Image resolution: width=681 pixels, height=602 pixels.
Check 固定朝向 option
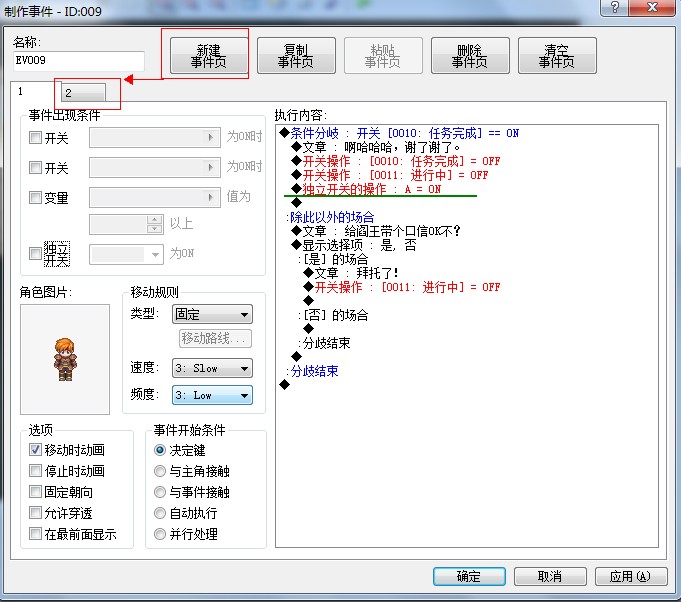(x=35, y=492)
